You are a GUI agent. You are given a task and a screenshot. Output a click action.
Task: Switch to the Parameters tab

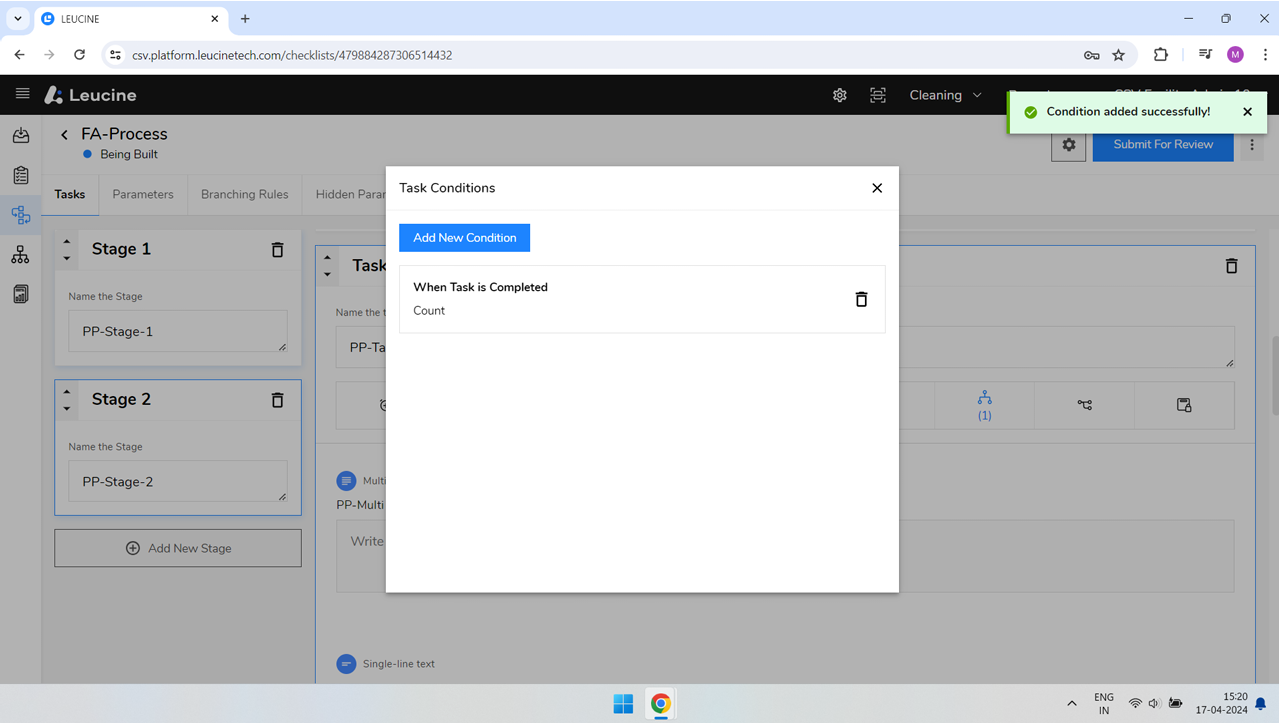[x=143, y=194]
